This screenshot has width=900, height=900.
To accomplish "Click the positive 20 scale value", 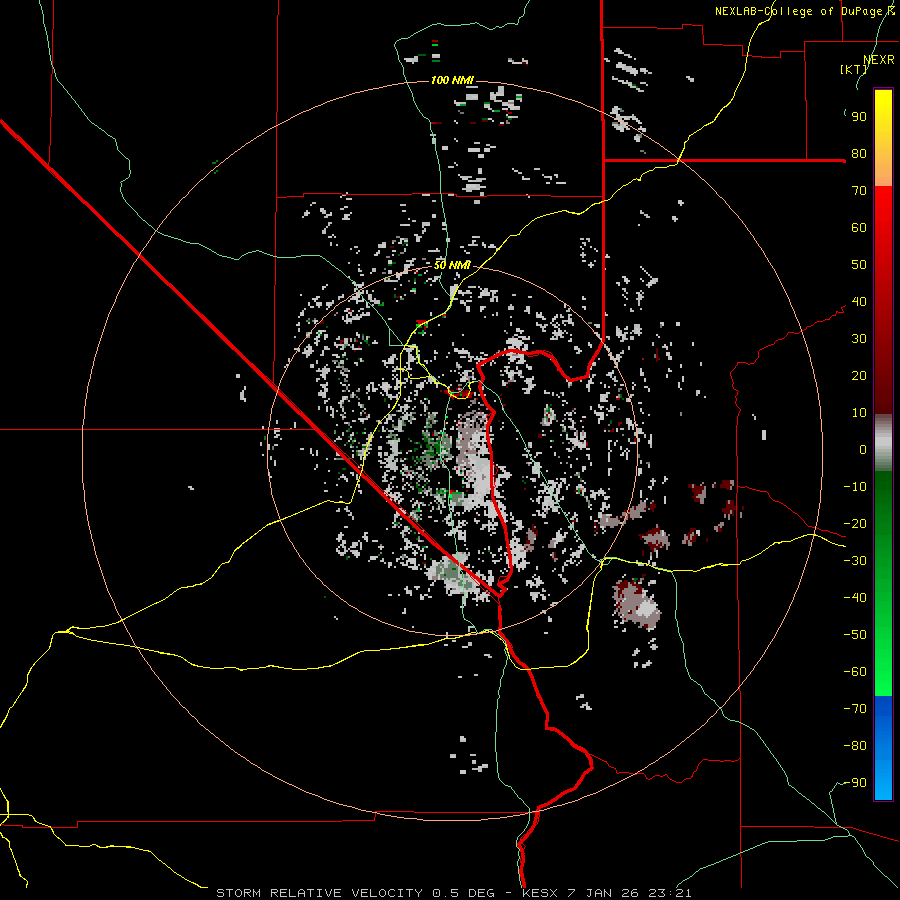I will click(859, 375).
